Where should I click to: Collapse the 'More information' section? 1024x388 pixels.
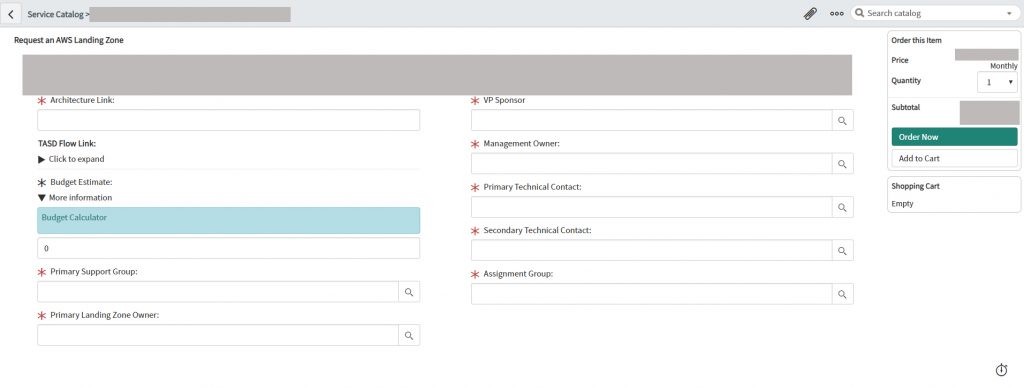tap(74, 197)
